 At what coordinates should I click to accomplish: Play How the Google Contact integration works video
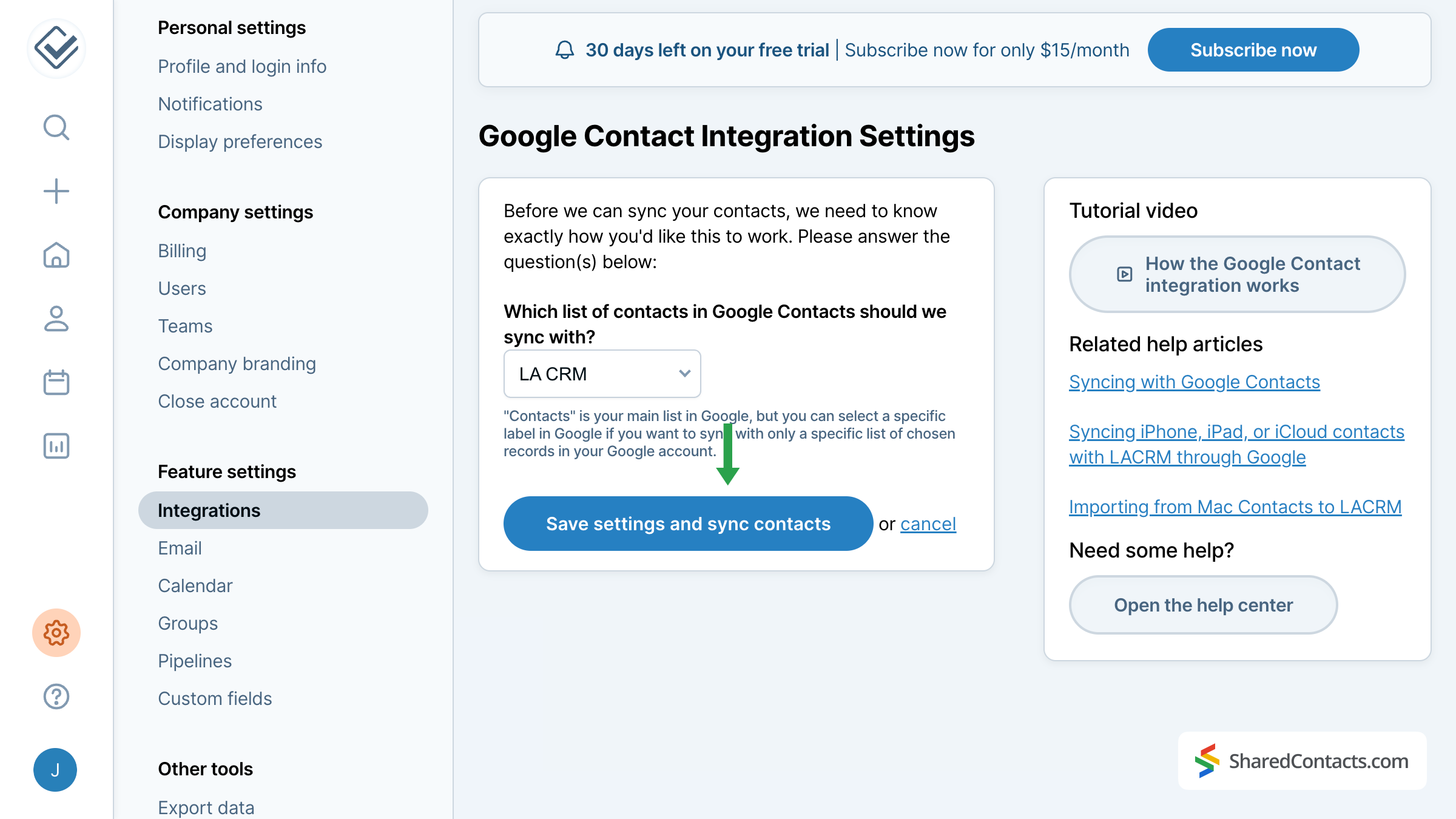1236,274
